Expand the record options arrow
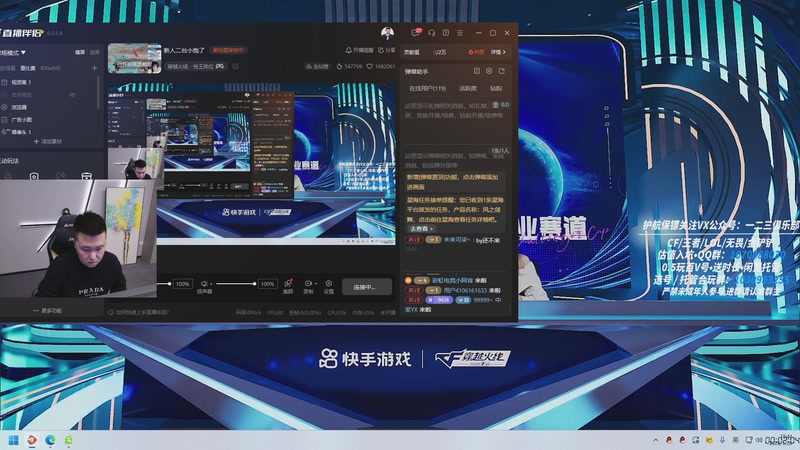800x450 pixels. click(315, 284)
